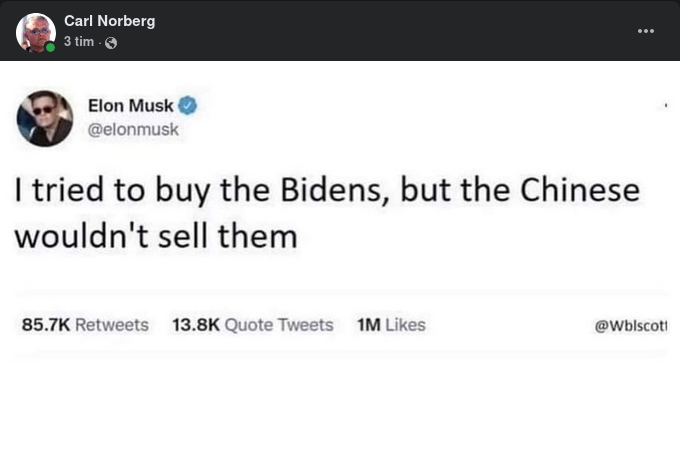Click the 1M Likes count
The height and width of the screenshot is (456, 680).
391,325
